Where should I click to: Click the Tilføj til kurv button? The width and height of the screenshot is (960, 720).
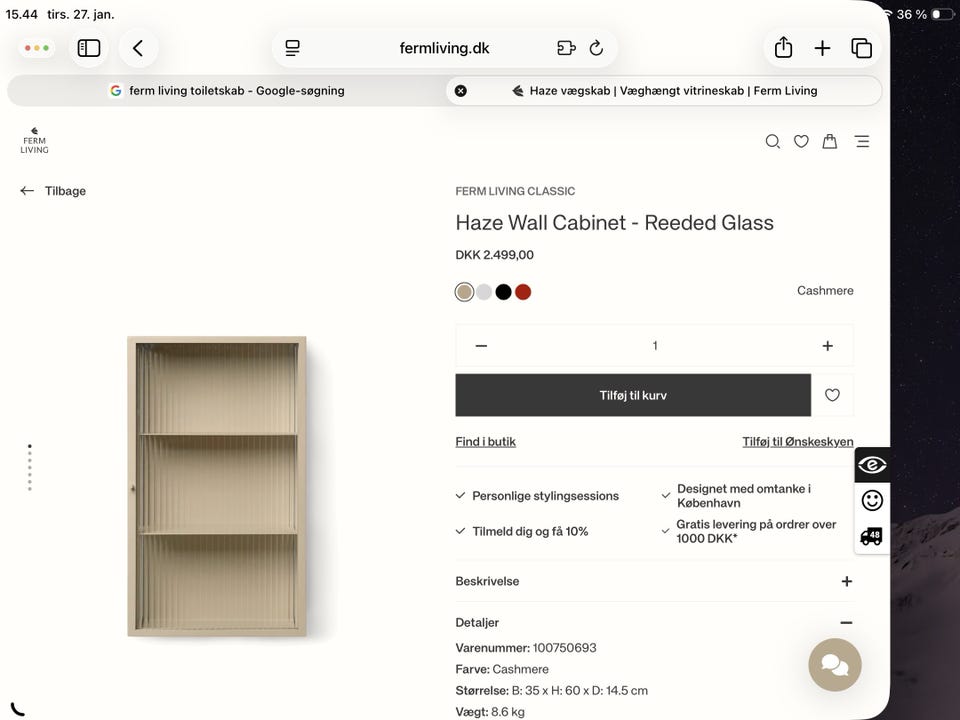point(632,395)
